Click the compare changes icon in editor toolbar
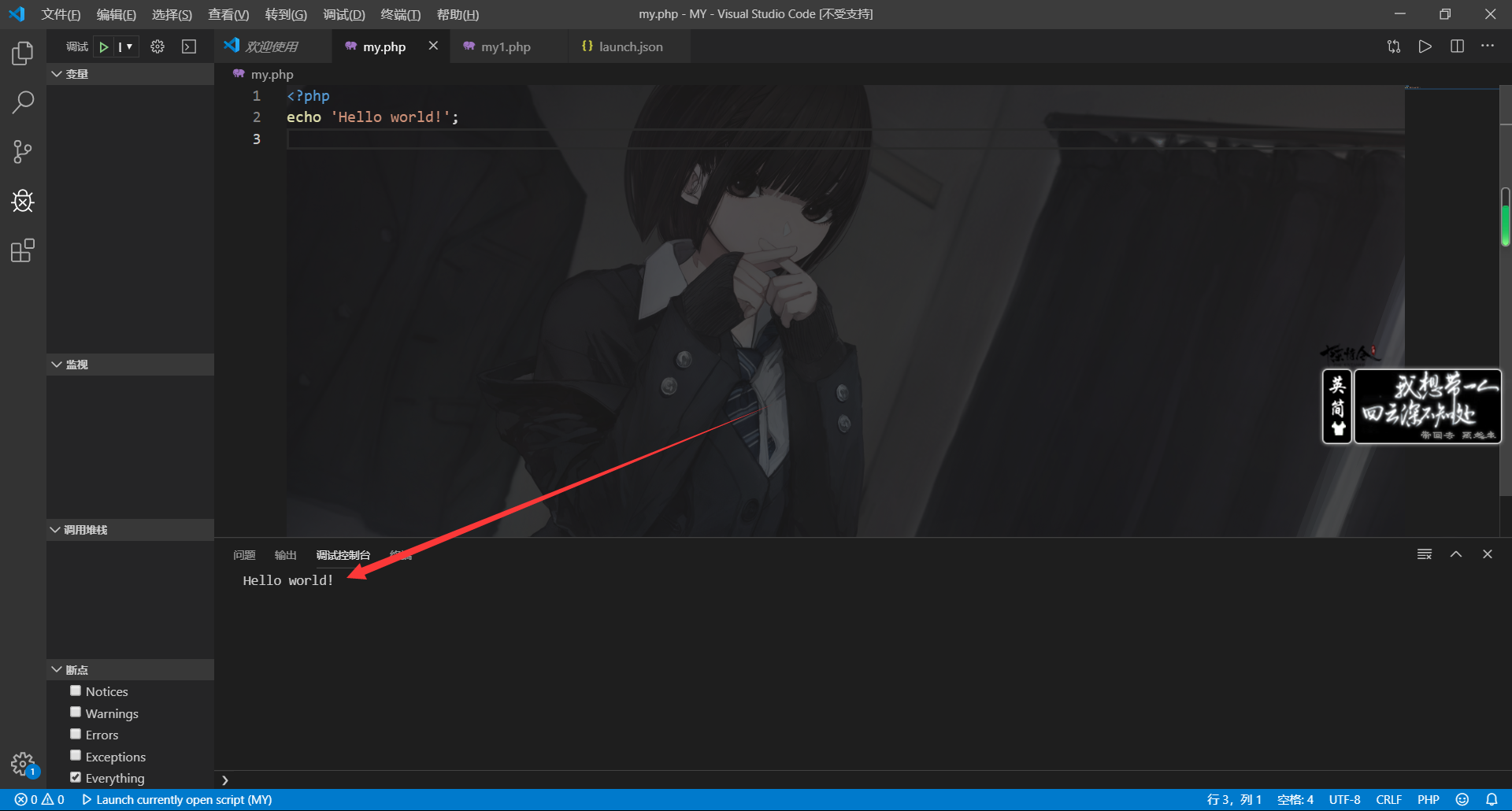The width and height of the screenshot is (1512, 811). [x=1394, y=46]
